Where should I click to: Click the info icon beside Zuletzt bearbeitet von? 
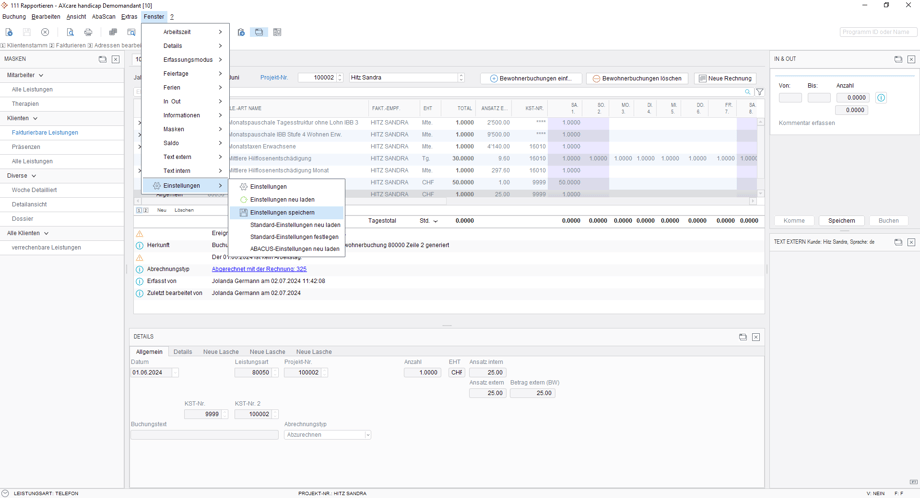click(x=140, y=293)
